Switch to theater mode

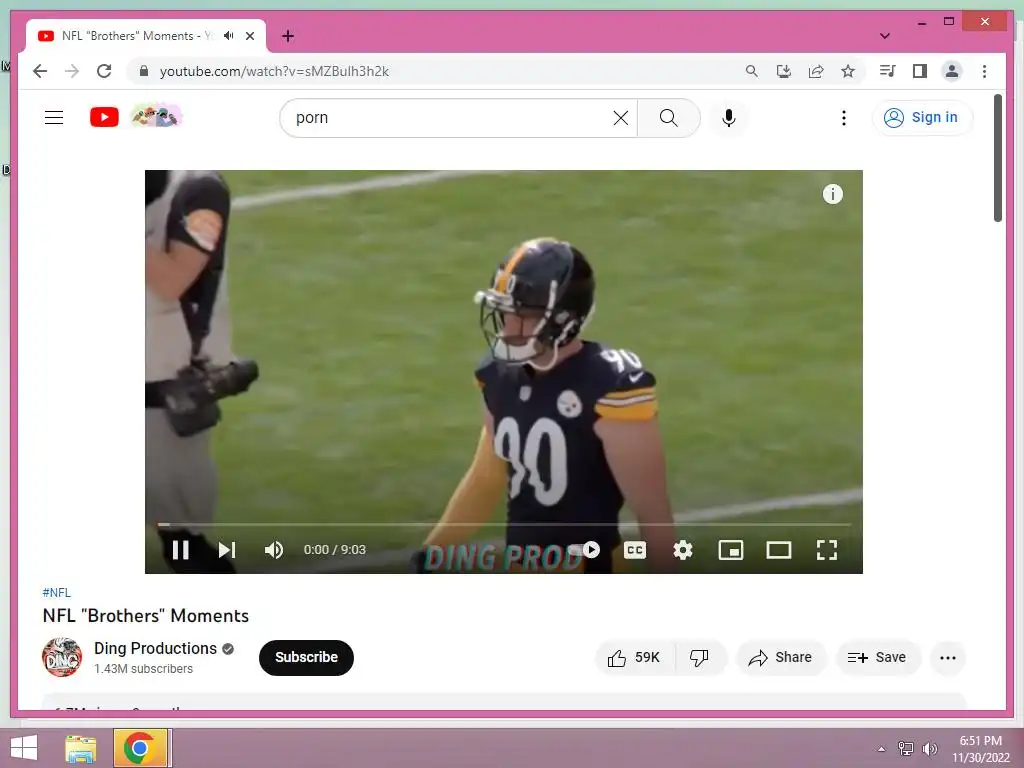tap(778, 550)
